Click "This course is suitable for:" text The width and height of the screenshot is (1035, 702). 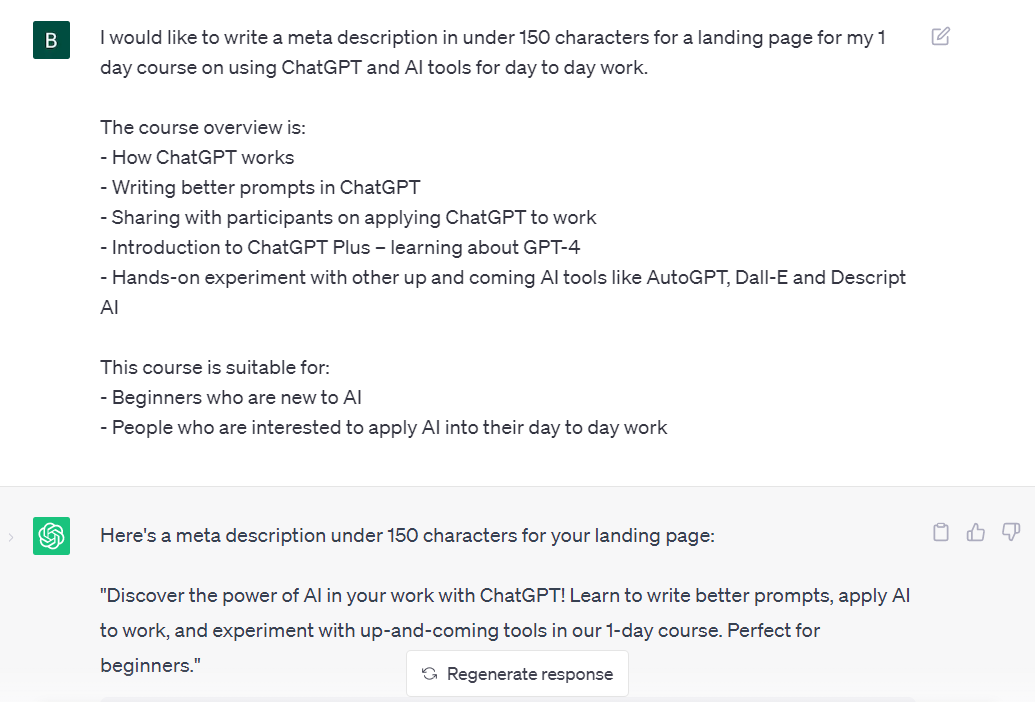click(x=216, y=367)
